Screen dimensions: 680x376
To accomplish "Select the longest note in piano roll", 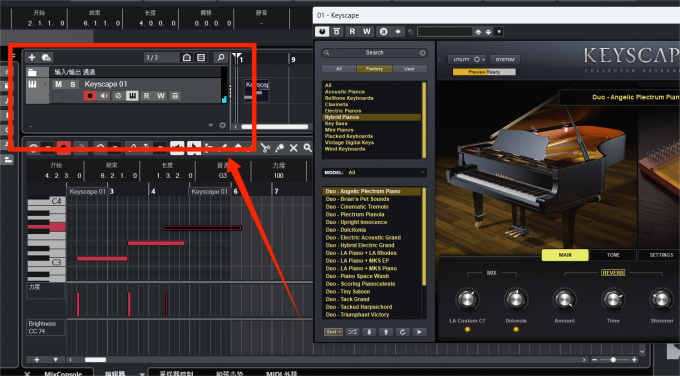I will point(203,228).
